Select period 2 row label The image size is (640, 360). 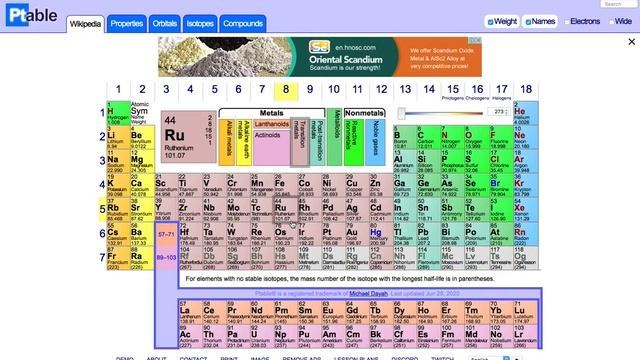[x=102, y=137]
